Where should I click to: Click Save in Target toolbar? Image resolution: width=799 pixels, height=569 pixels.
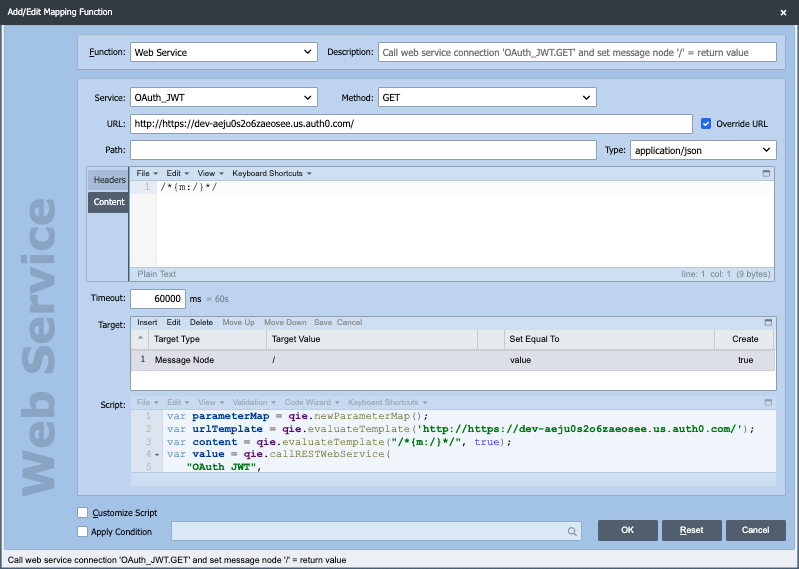tap(323, 322)
